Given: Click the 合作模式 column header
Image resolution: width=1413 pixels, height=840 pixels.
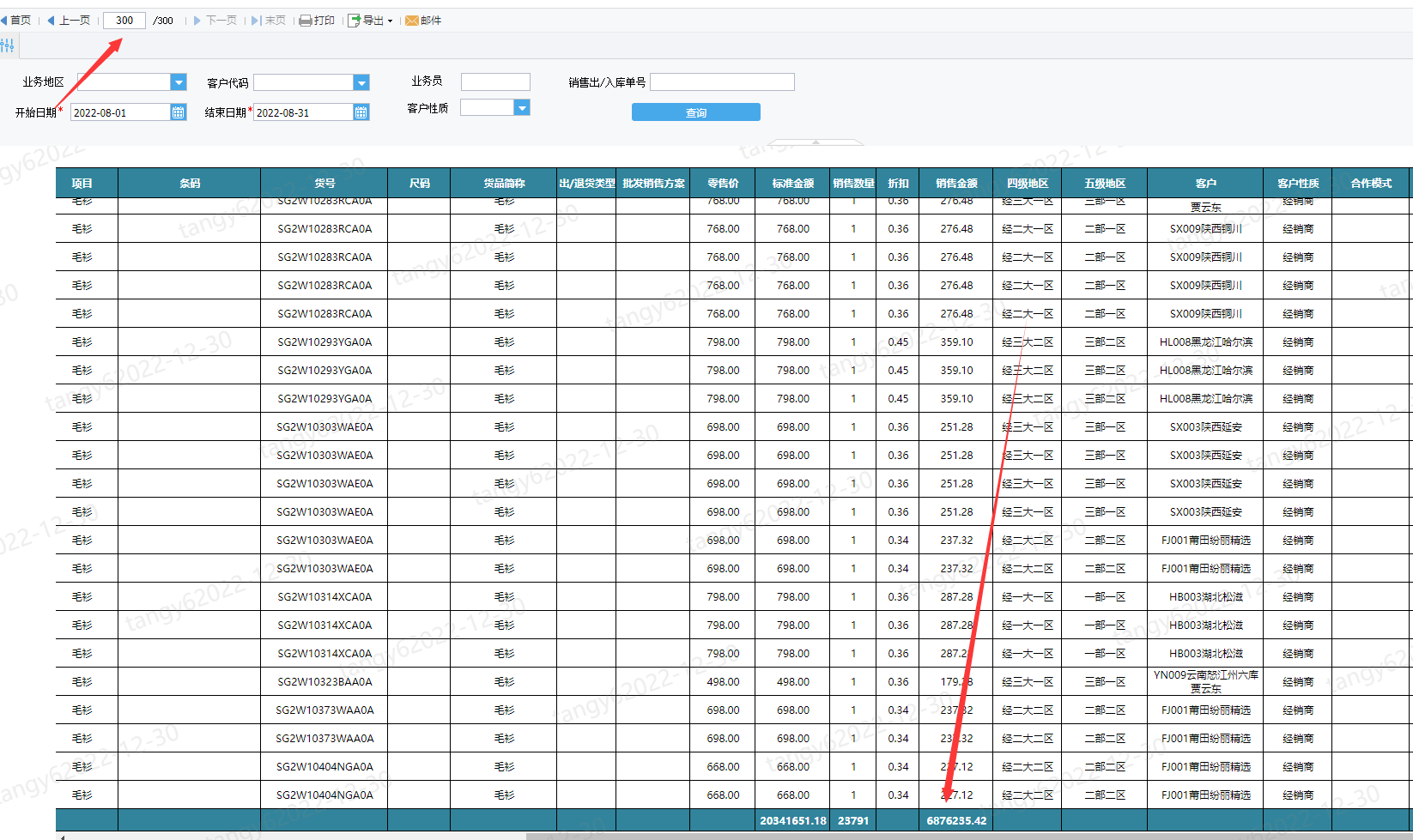Looking at the screenshot, I should [x=1371, y=183].
